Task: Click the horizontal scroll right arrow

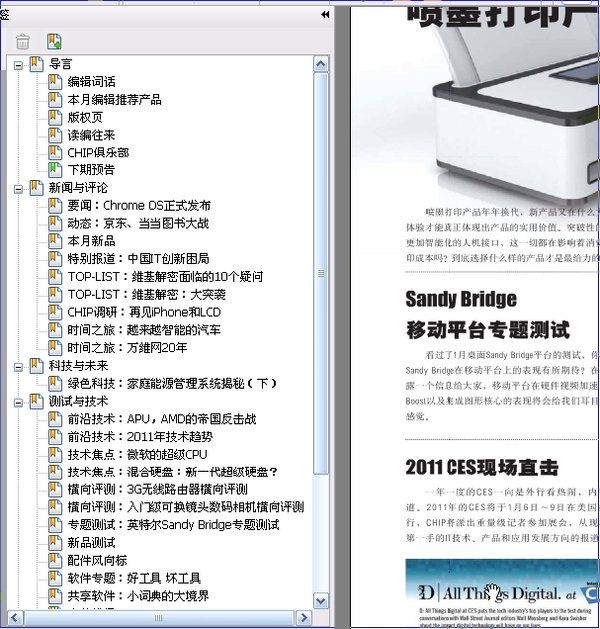Action: 304,618
